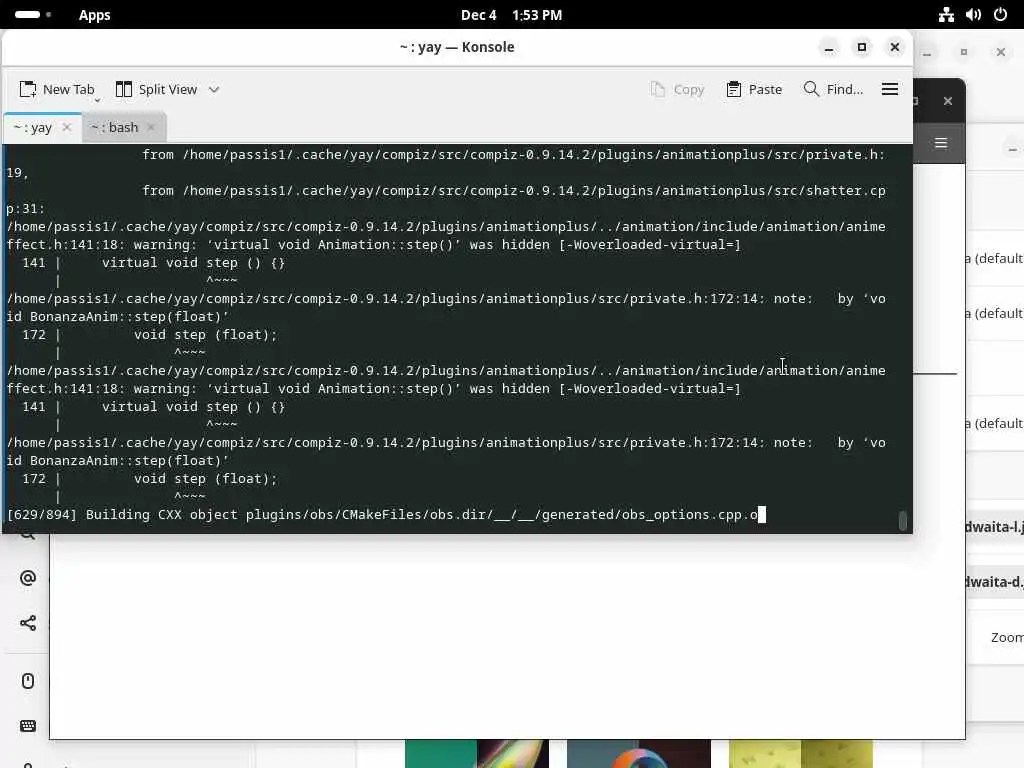This screenshot has width=1024, height=768.
Task: Expand the Split View chevron
Action: pos(214,89)
